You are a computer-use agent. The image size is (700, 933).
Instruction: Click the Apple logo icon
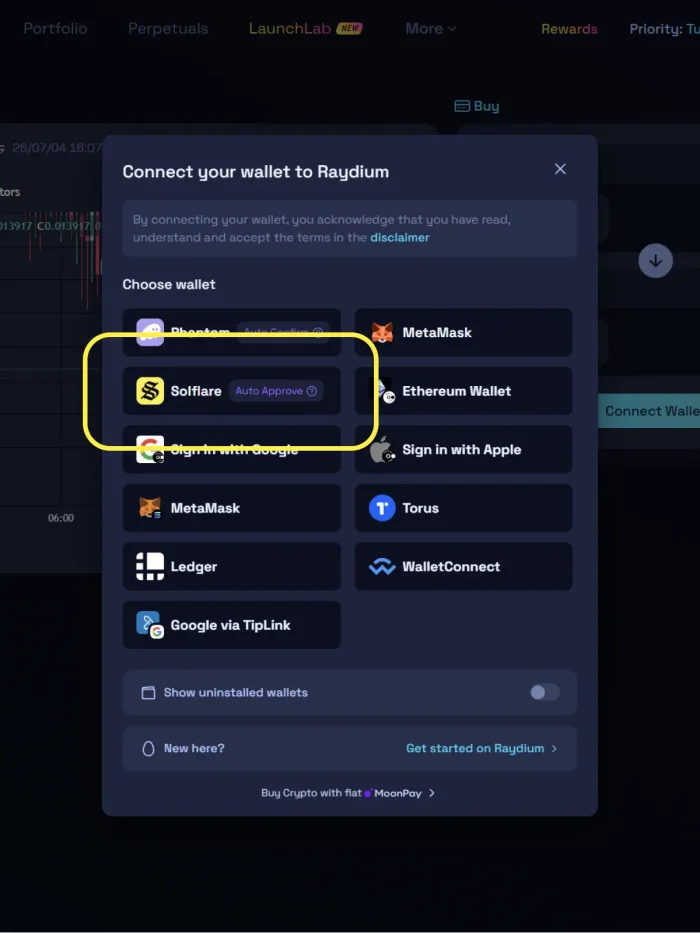point(382,449)
